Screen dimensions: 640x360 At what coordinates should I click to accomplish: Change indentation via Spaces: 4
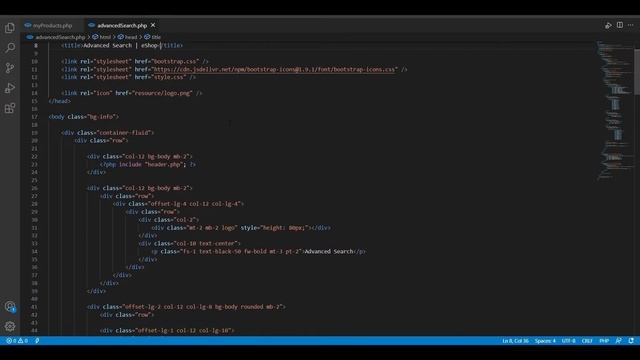click(x=545, y=341)
